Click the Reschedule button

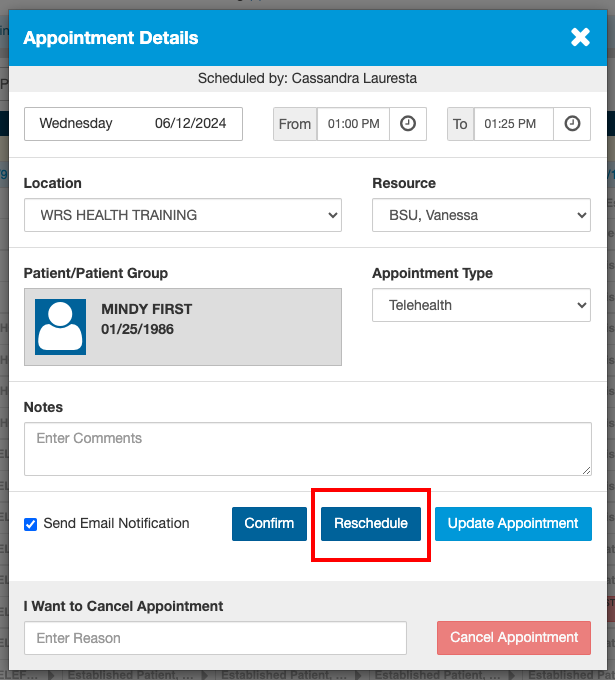coord(371,524)
